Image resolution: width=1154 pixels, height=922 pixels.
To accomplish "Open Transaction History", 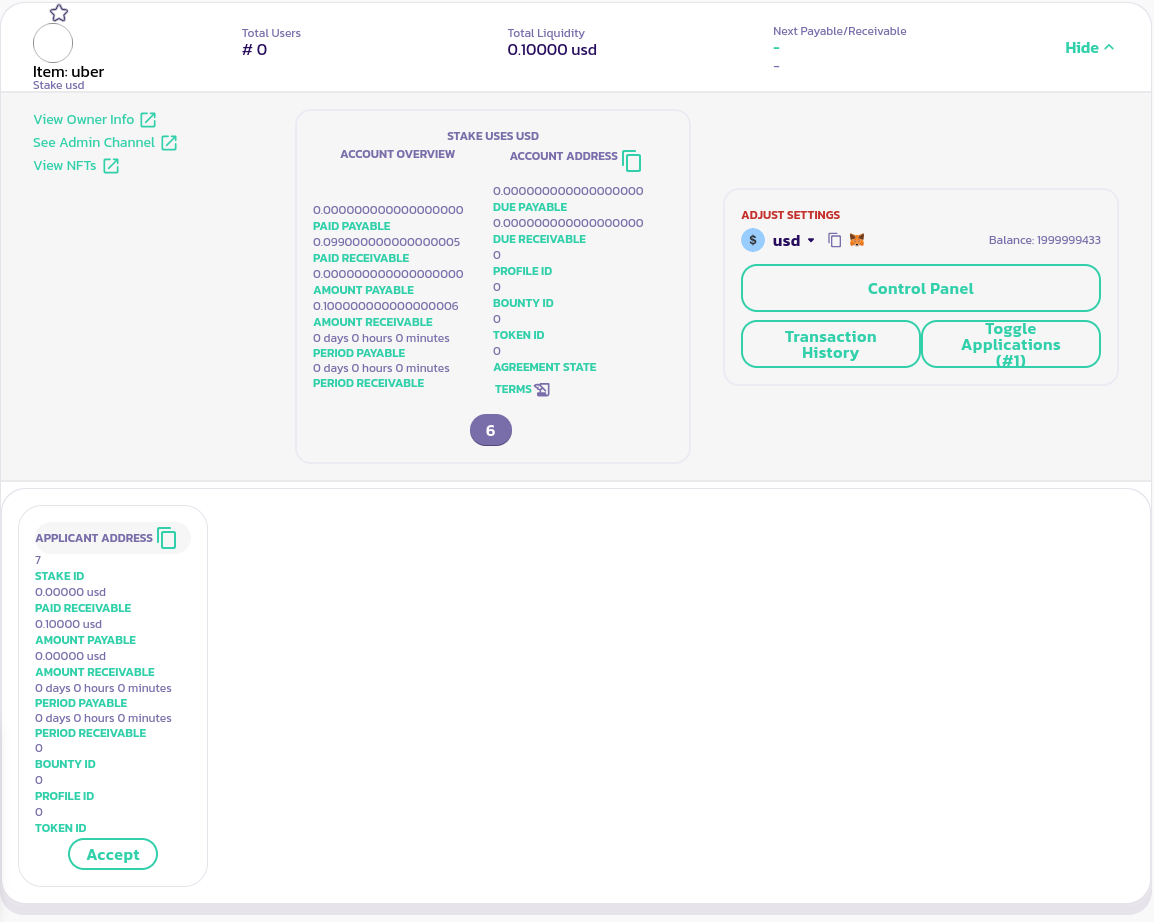I will tap(830, 344).
